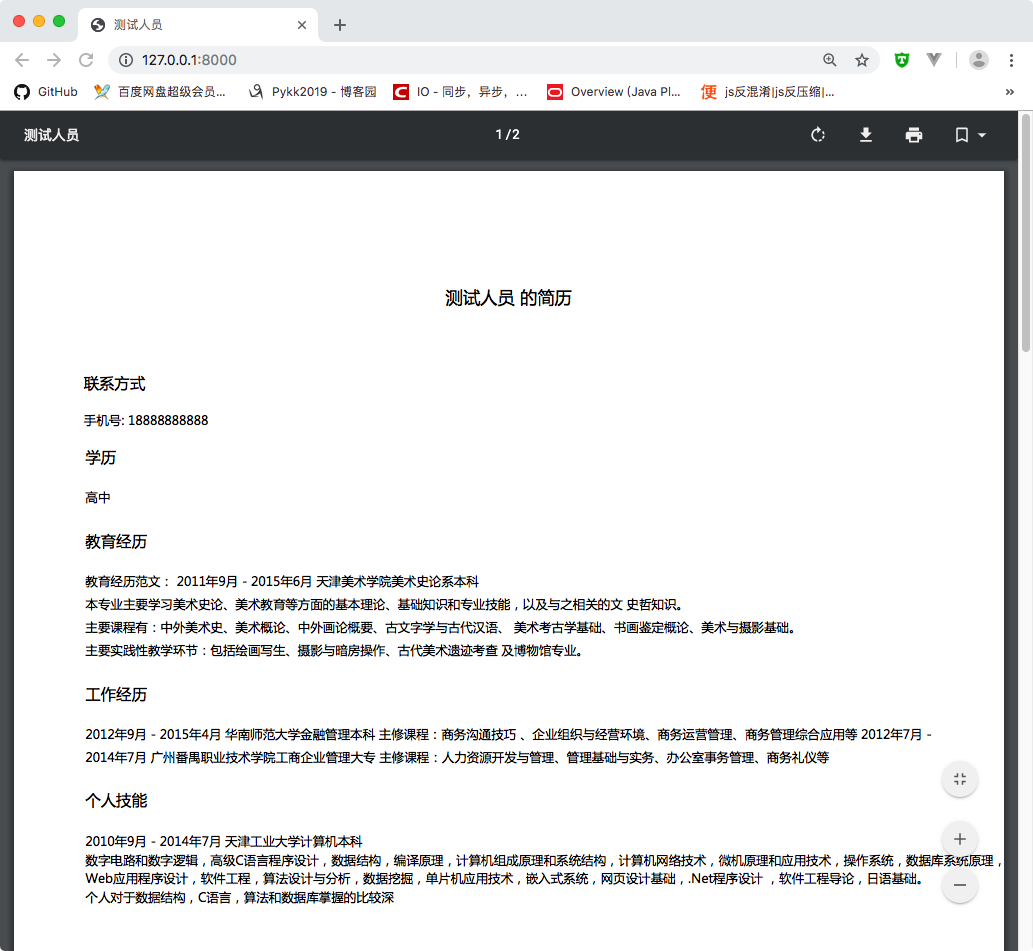This screenshot has width=1033, height=951.
Task: Click the line starting 主要实践性教学环节
Action: point(334,651)
